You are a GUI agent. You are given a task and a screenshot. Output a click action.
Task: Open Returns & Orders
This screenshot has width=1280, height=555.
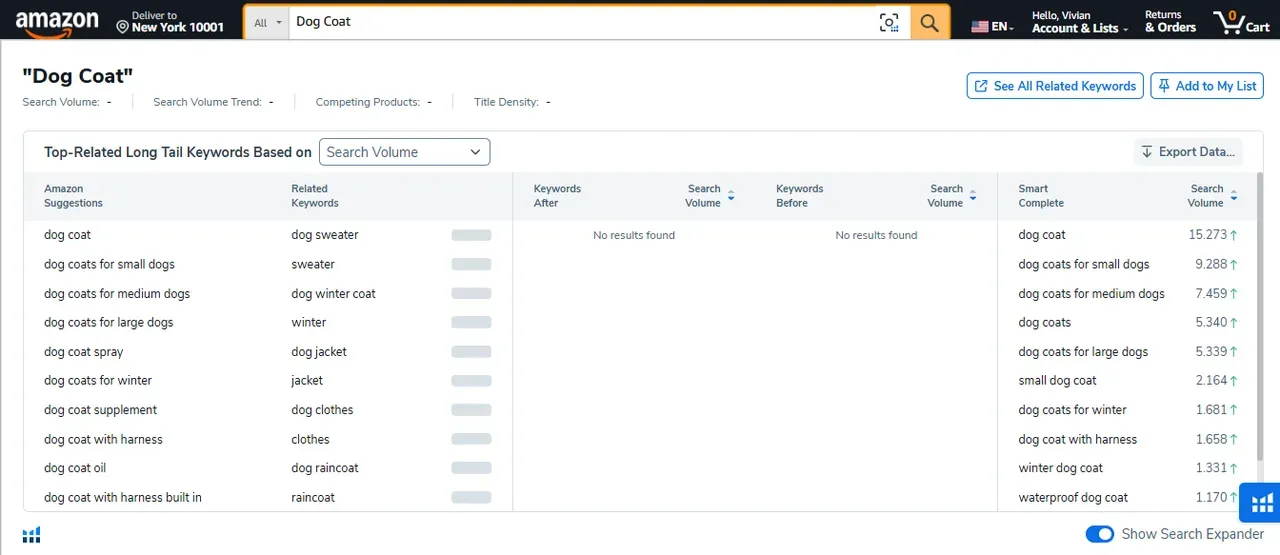1170,22
